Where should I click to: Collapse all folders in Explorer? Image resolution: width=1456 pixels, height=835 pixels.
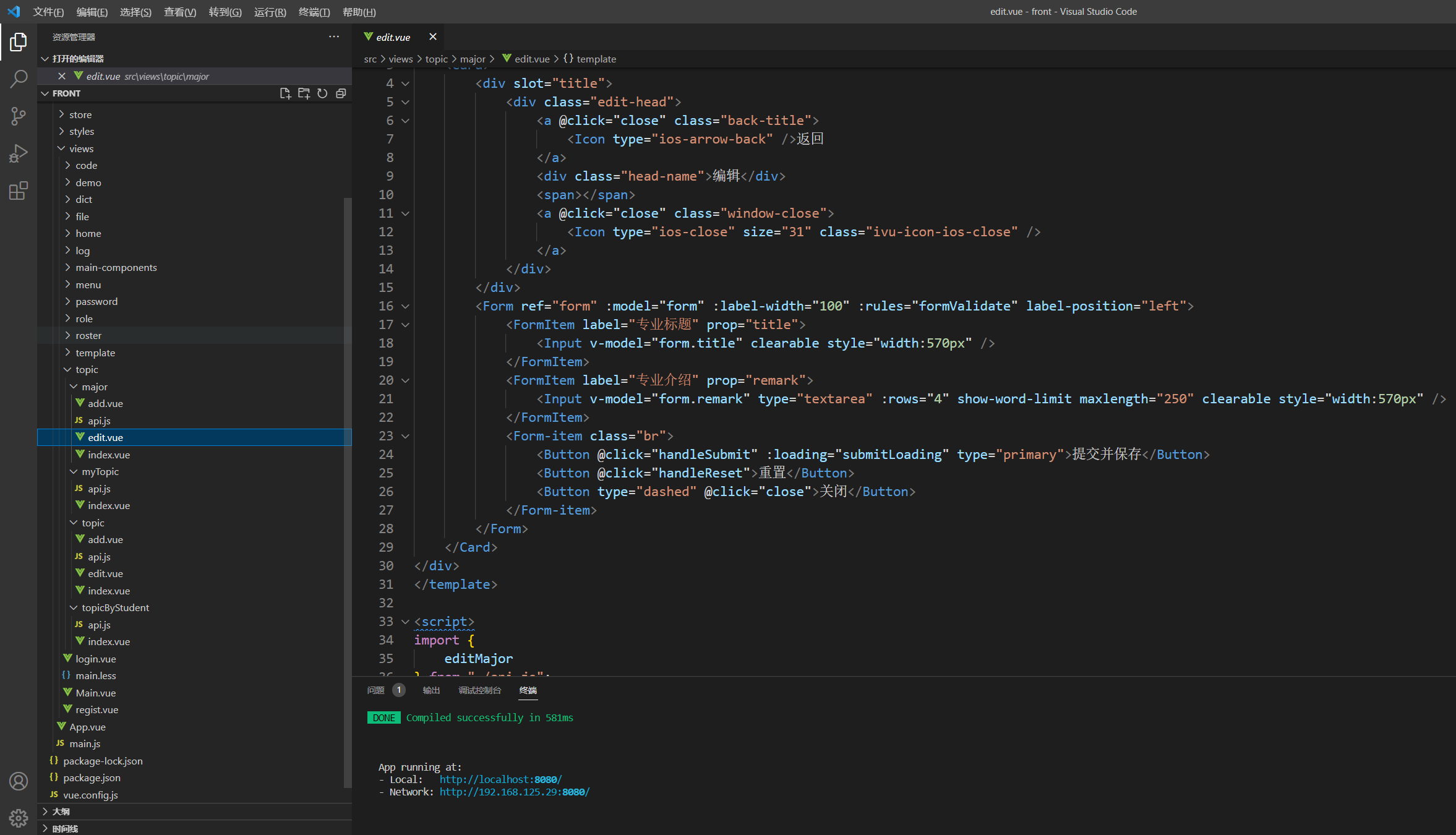(x=341, y=93)
